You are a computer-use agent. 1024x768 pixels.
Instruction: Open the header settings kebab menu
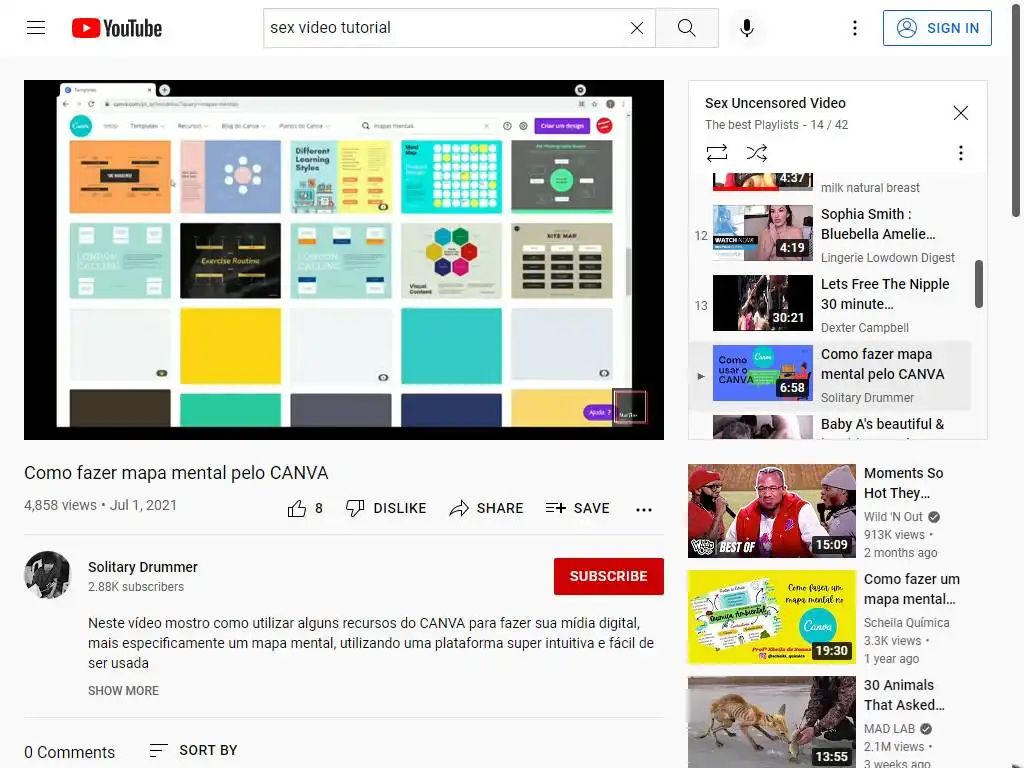855,28
